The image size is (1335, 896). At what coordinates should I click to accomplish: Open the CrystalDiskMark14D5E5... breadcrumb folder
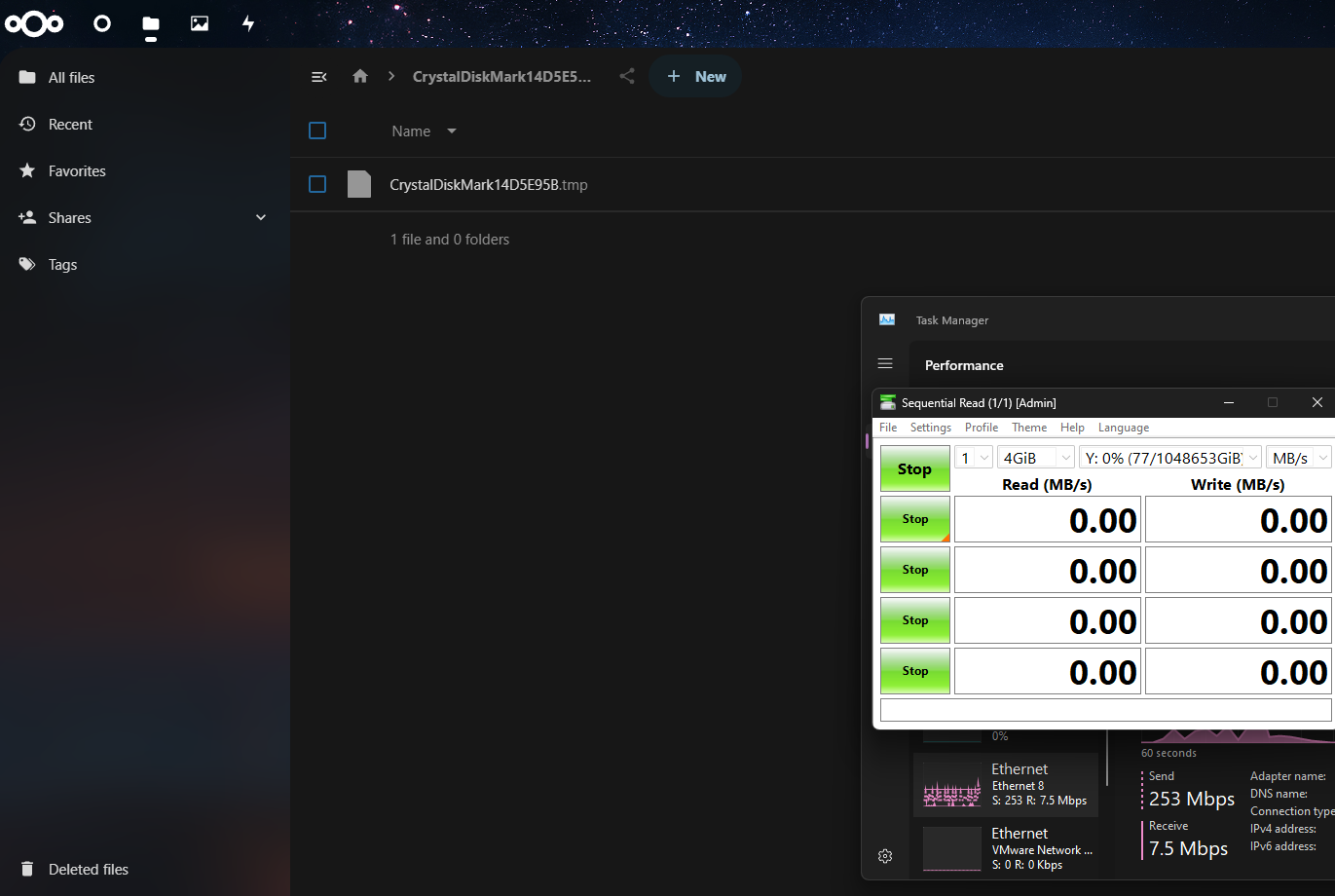[x=501, y=76]
